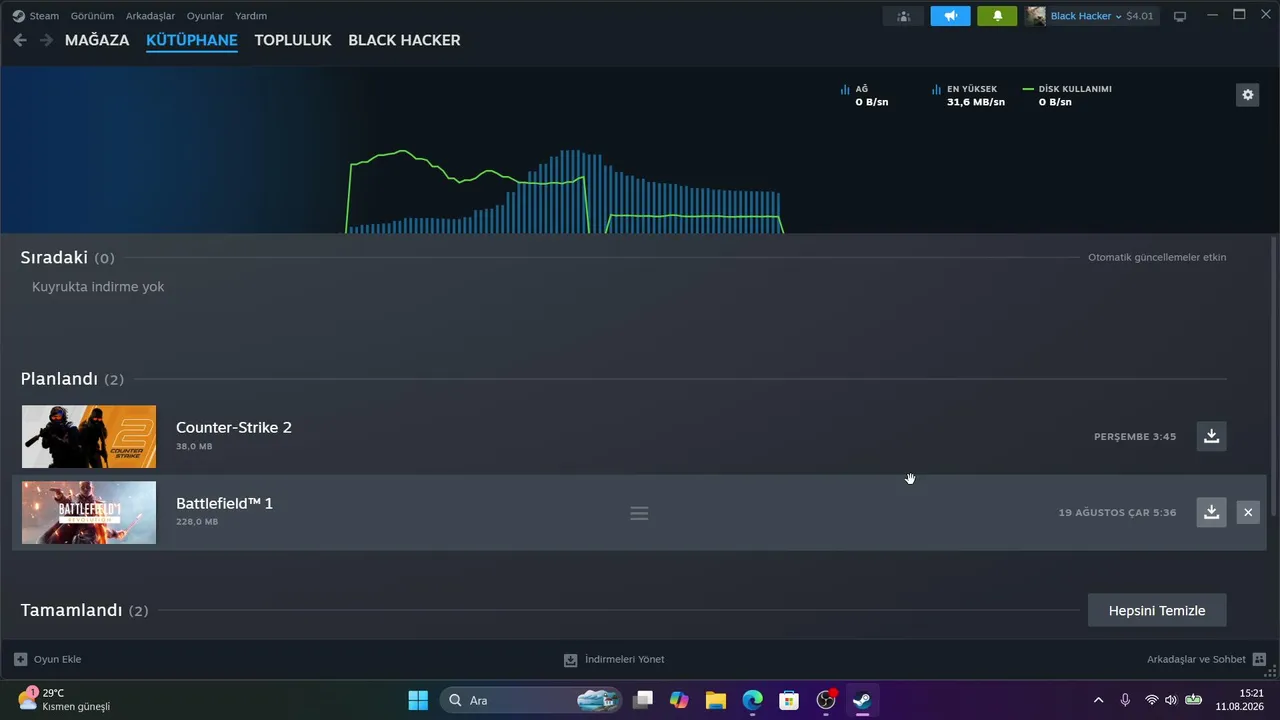Click the Kuyrukta indirme yok message

pyautogui.click(x=98, y=287)
